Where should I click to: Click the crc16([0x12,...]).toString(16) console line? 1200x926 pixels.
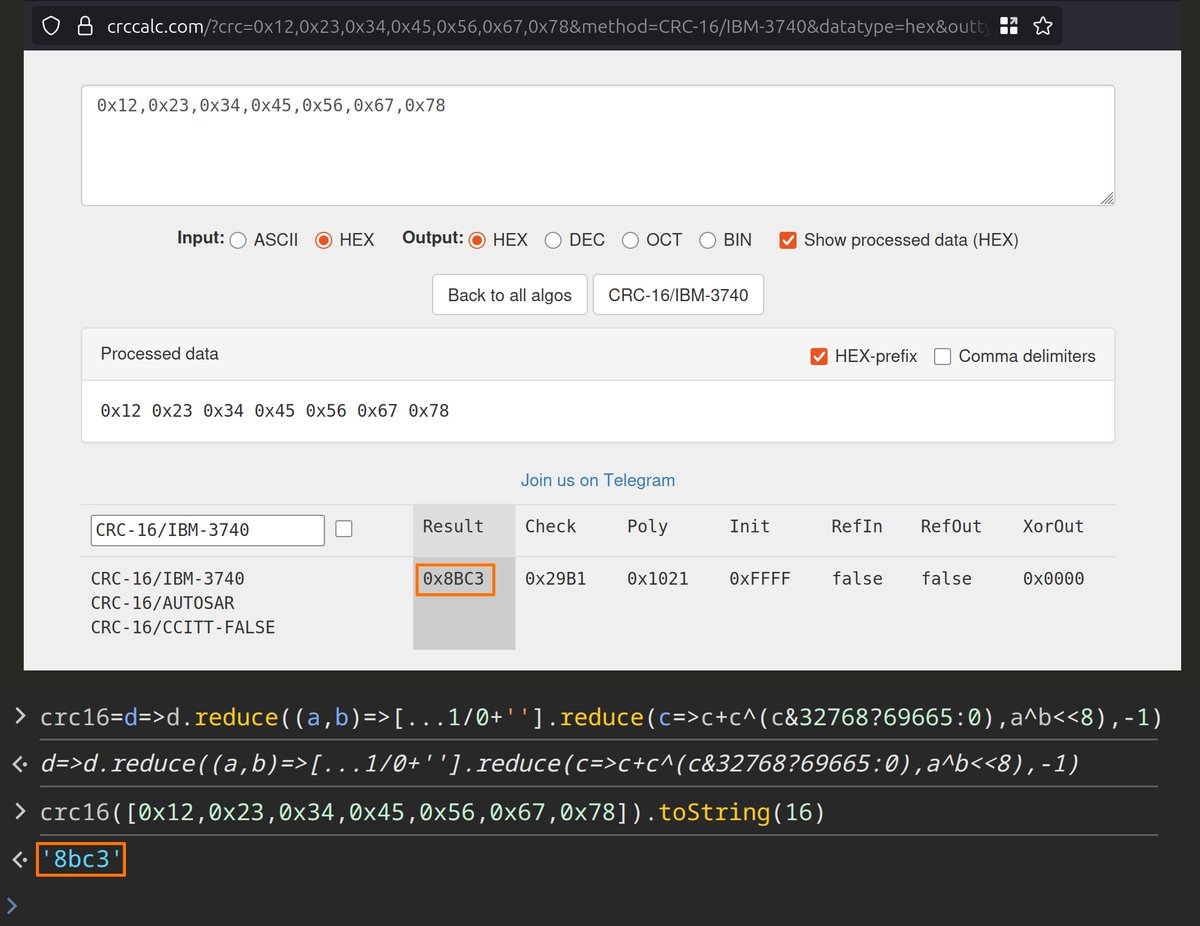pos(432,812)
